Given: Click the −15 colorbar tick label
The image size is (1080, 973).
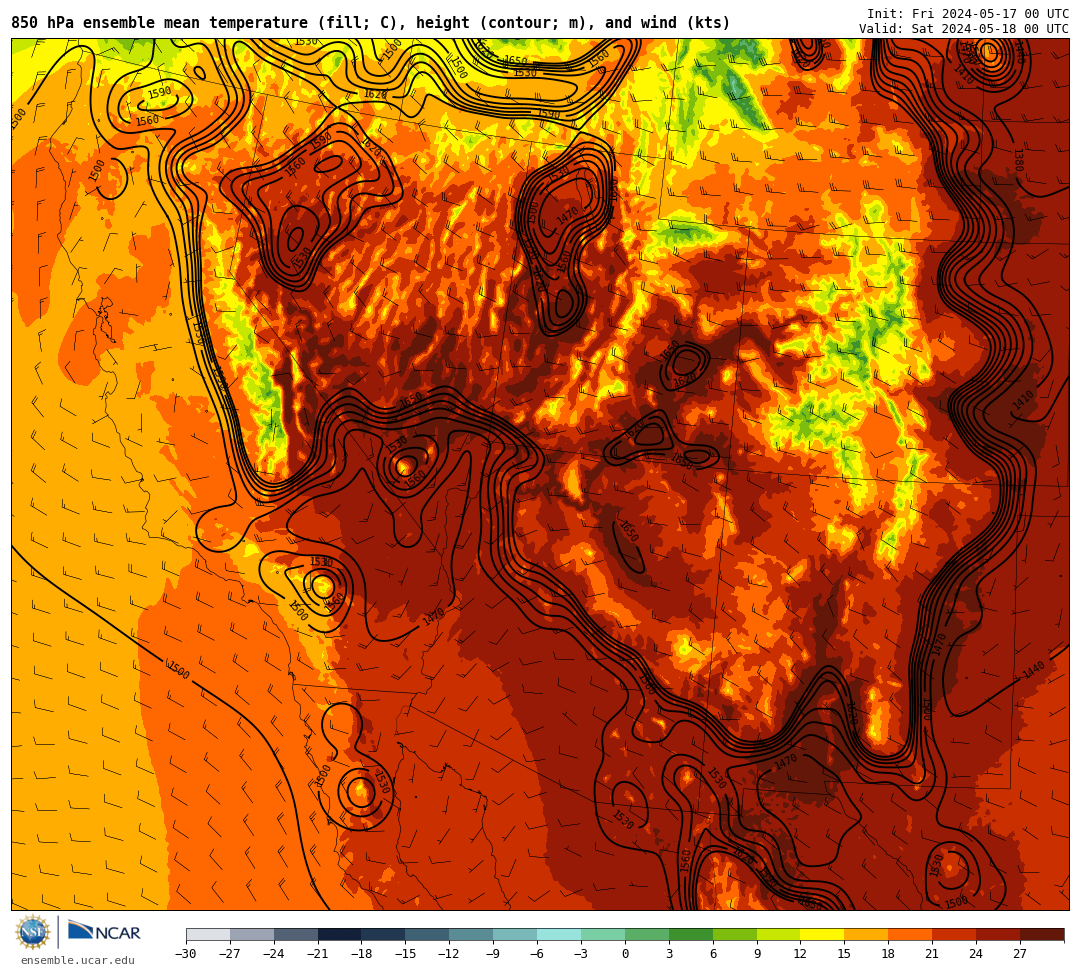Looking at the screenshot, I should [x=406, y=954].
